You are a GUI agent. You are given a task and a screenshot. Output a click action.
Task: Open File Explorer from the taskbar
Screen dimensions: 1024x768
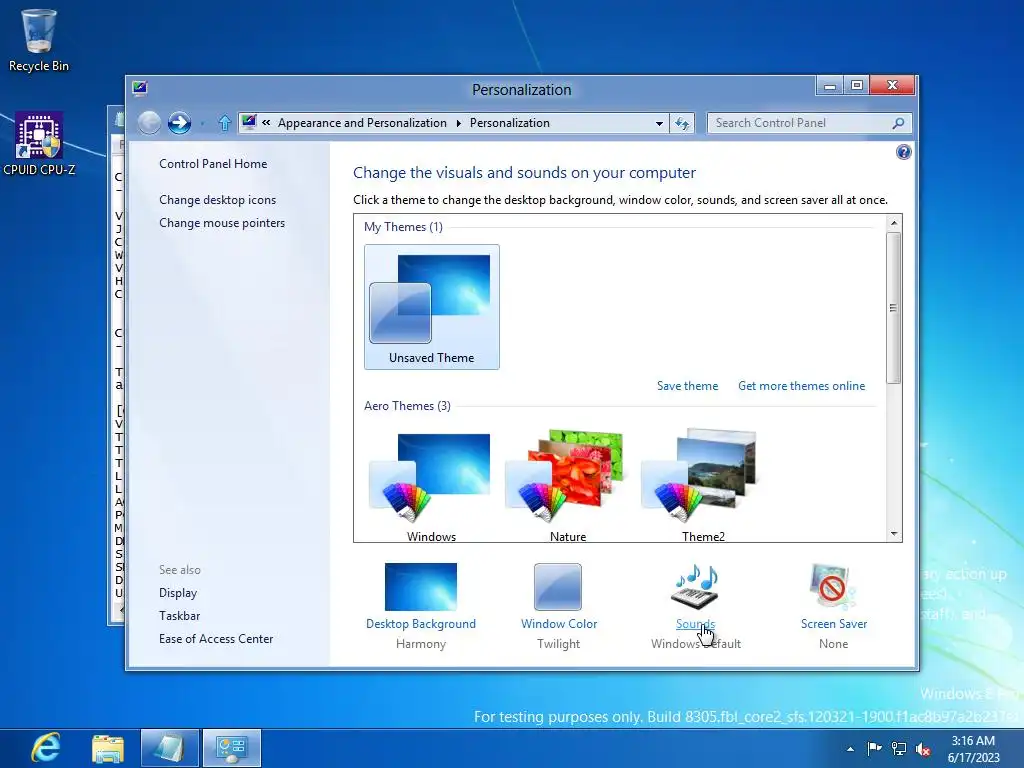point(108,748)
